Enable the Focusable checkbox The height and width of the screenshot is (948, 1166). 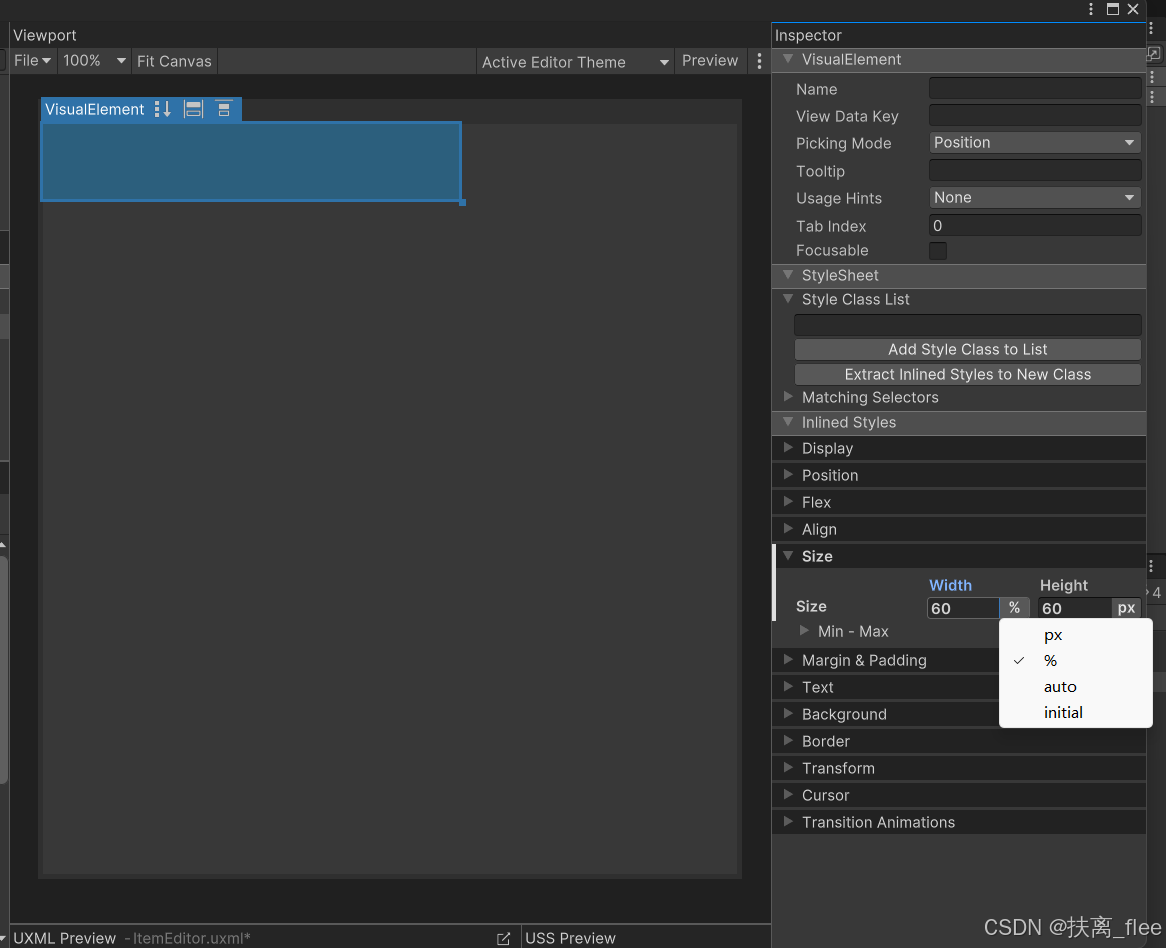click(937, 251)
